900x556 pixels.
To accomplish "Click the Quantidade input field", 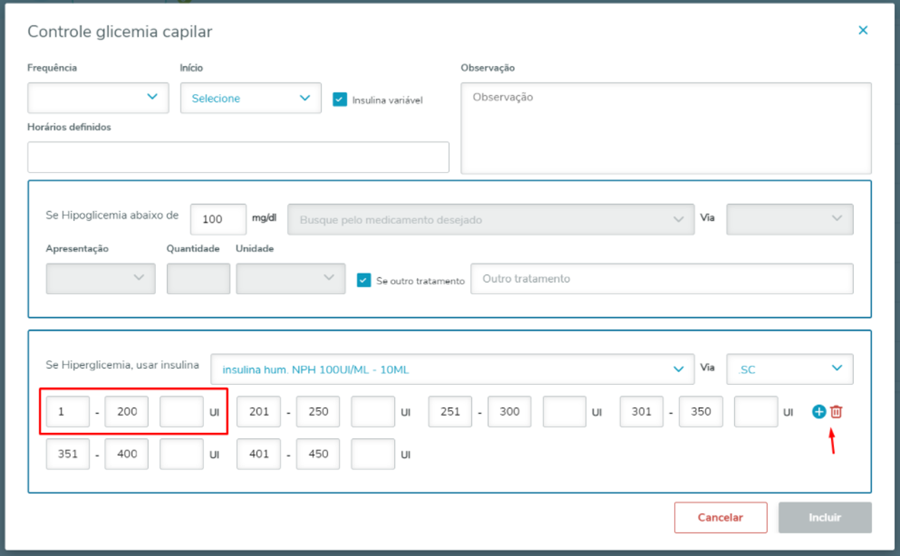I will (198, 278).
